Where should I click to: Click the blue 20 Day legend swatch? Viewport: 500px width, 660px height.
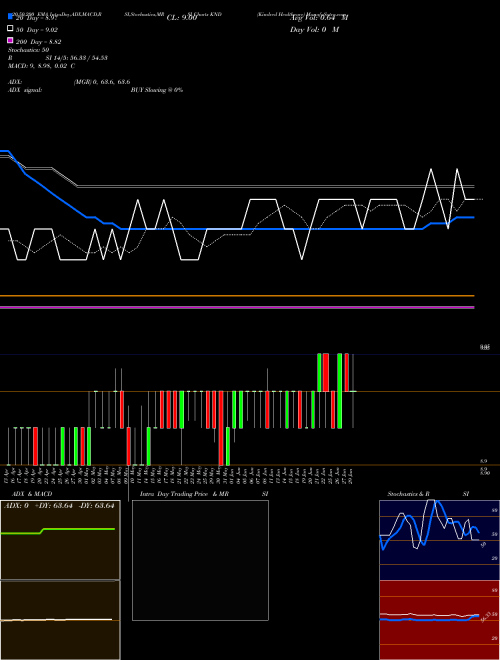point(10,16)
